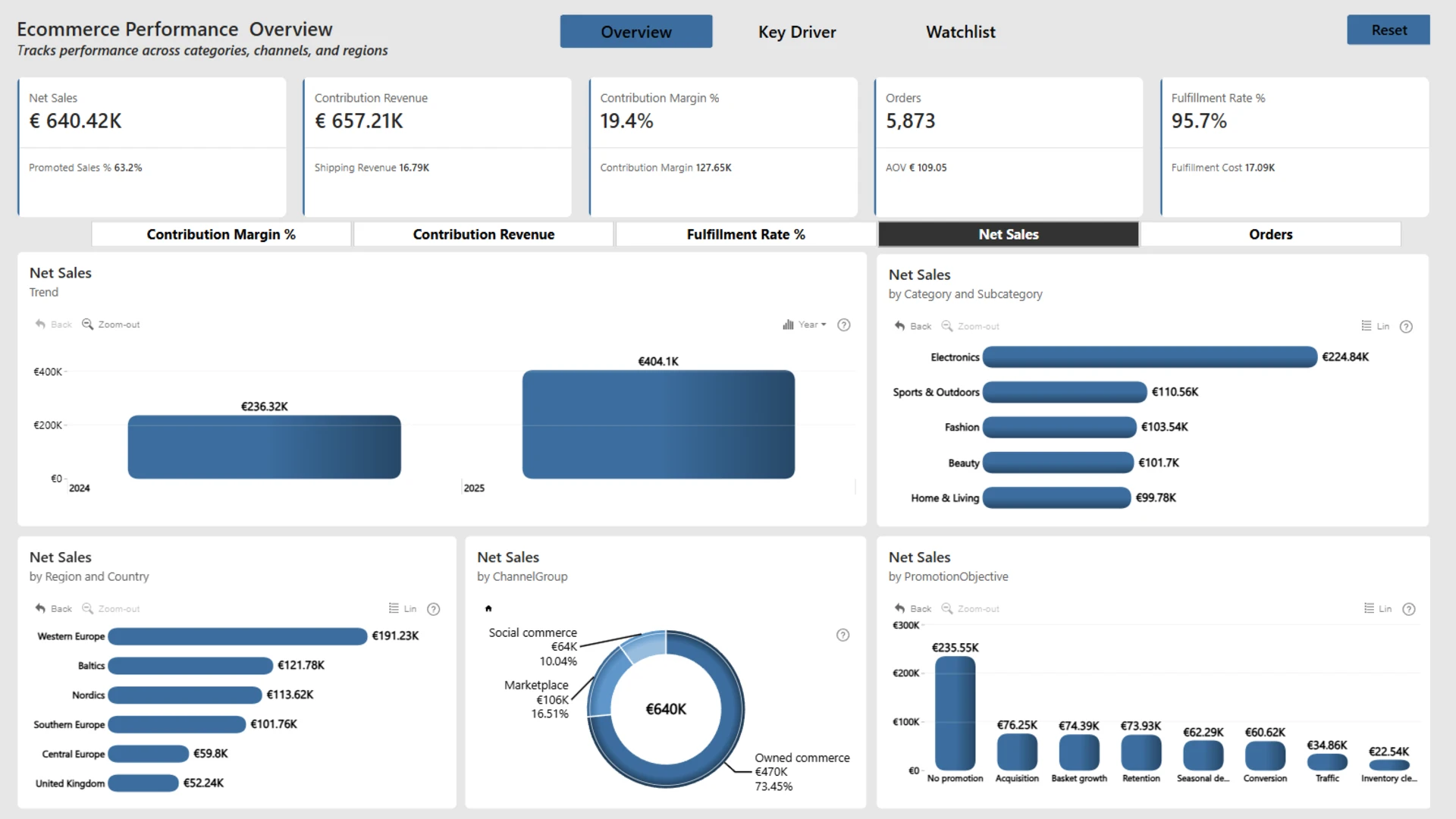Image resolution: width=1456 pixels, height=819 pixels.
Task: Select the Electronics category bar
Action: click(1150, 357)
